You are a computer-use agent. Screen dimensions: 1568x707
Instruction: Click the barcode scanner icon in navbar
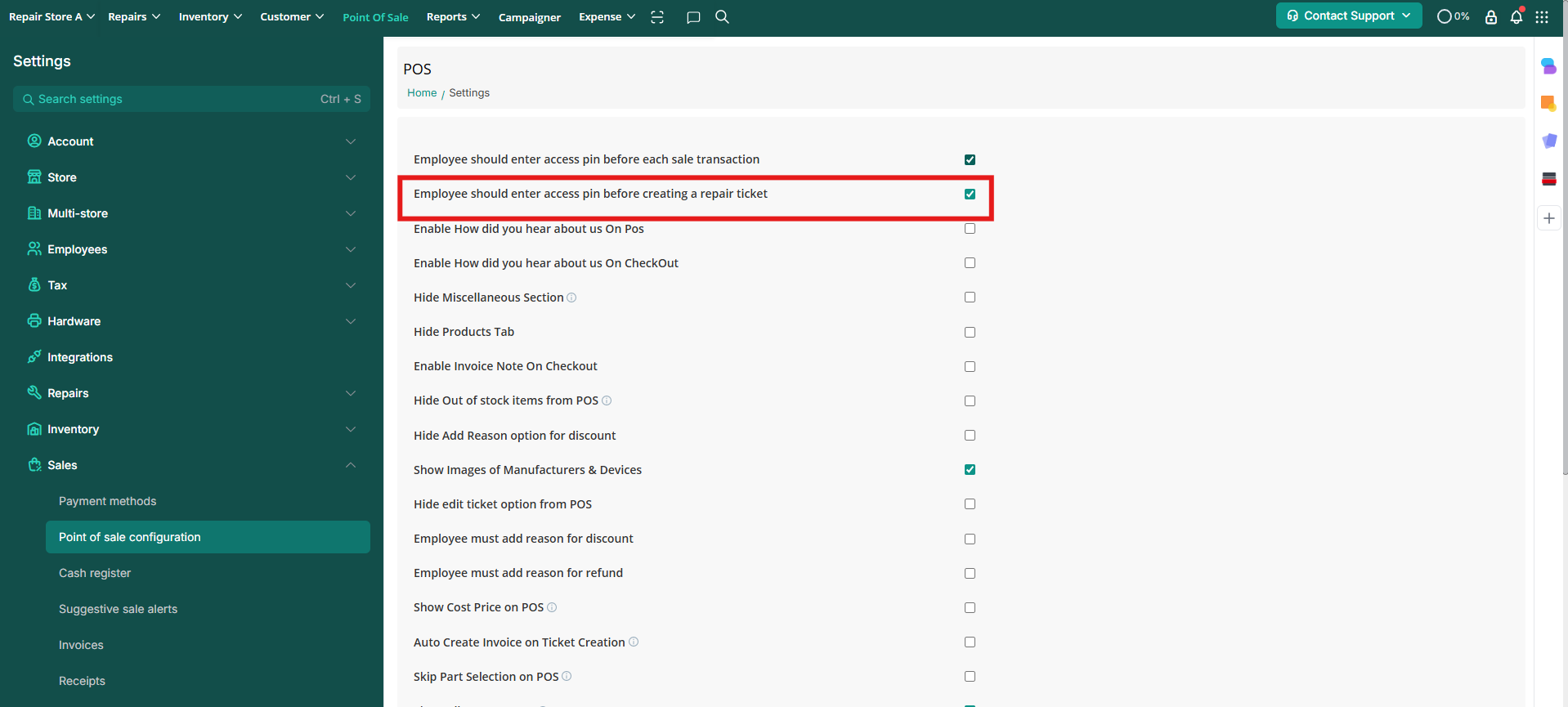pyautogui.click(x=657, y=17)
